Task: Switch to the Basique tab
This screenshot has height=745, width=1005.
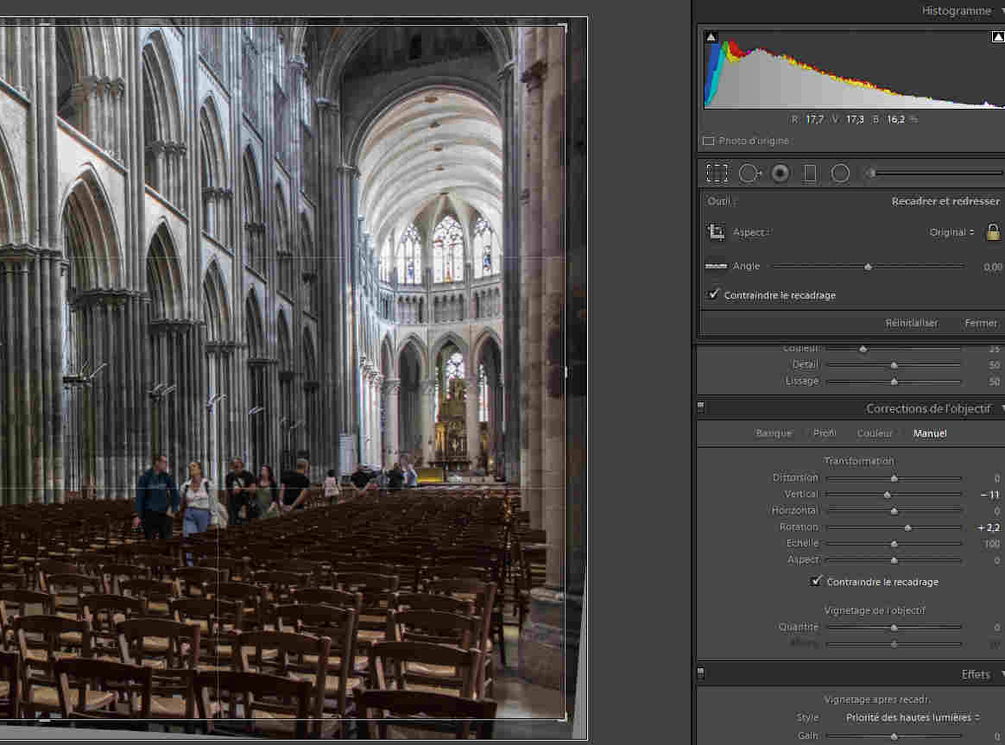Action: (774, 433)
